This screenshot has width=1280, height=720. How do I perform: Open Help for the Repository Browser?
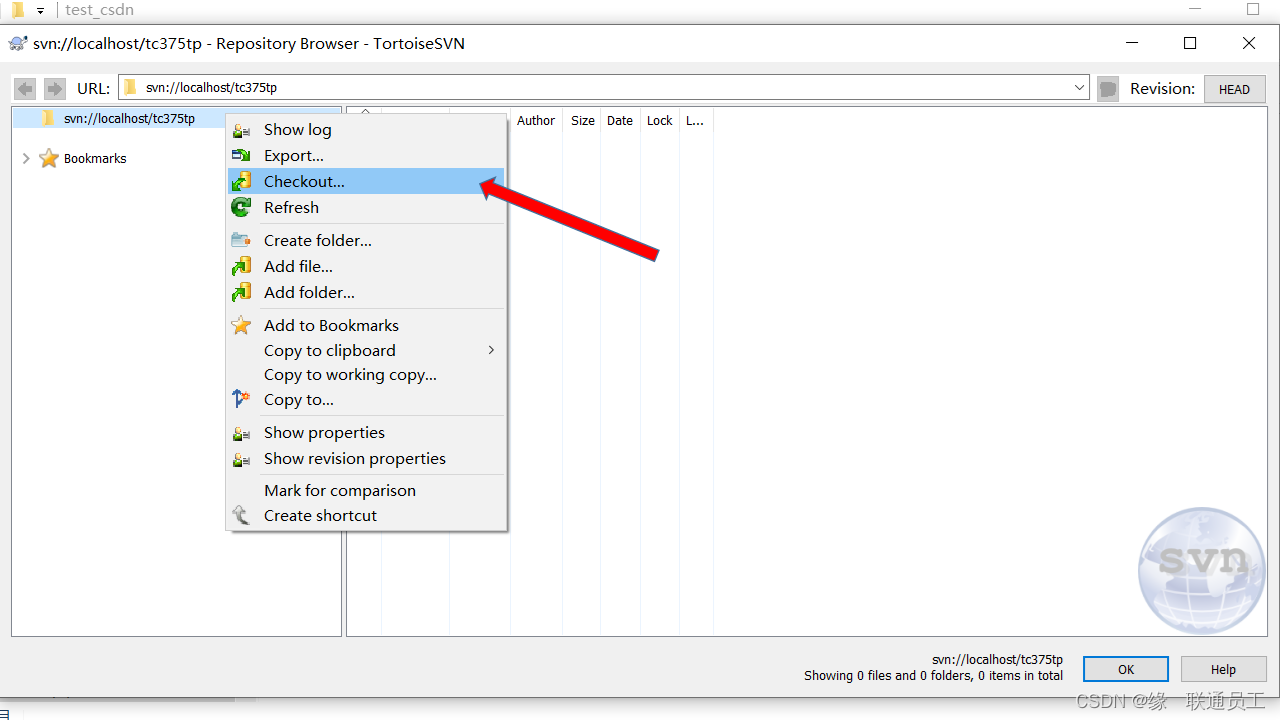click(x=1223, y=669)
